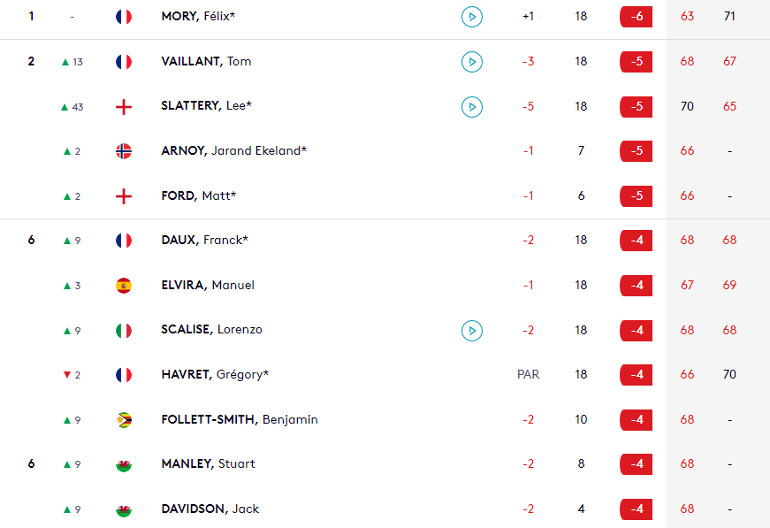Click the Spain flag beside Elvira
770x528 pixels.
(x=124, y=285)
